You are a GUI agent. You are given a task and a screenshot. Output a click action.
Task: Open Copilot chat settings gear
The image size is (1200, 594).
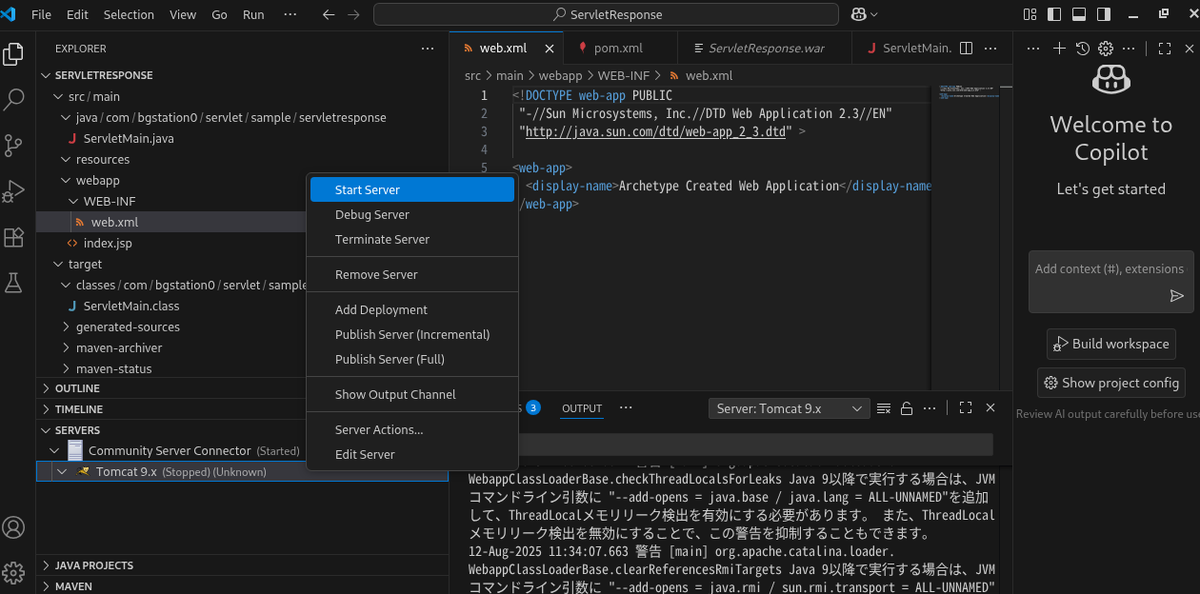coord(1106,48)
